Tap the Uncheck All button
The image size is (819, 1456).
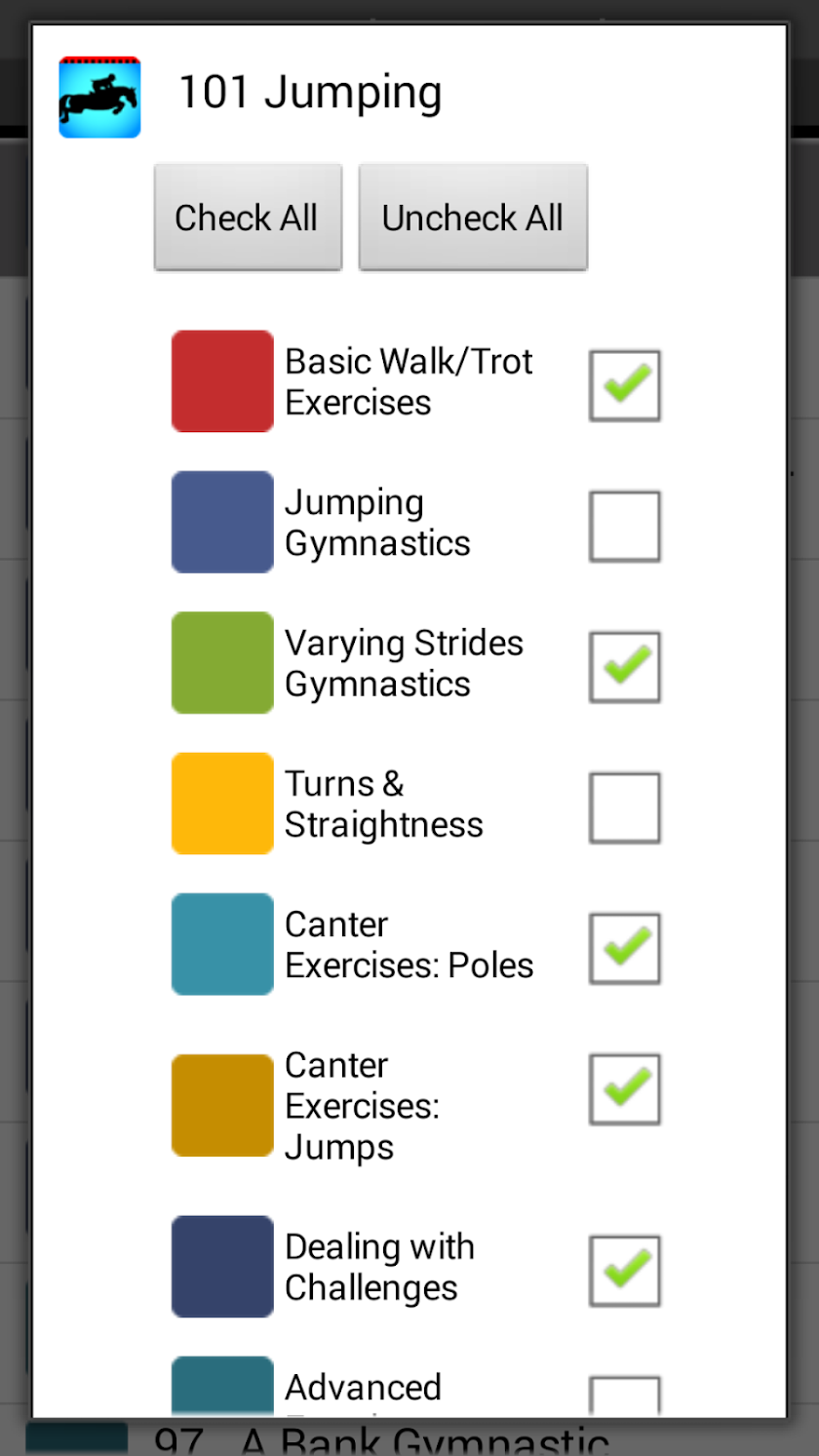(x=473, y=217)
